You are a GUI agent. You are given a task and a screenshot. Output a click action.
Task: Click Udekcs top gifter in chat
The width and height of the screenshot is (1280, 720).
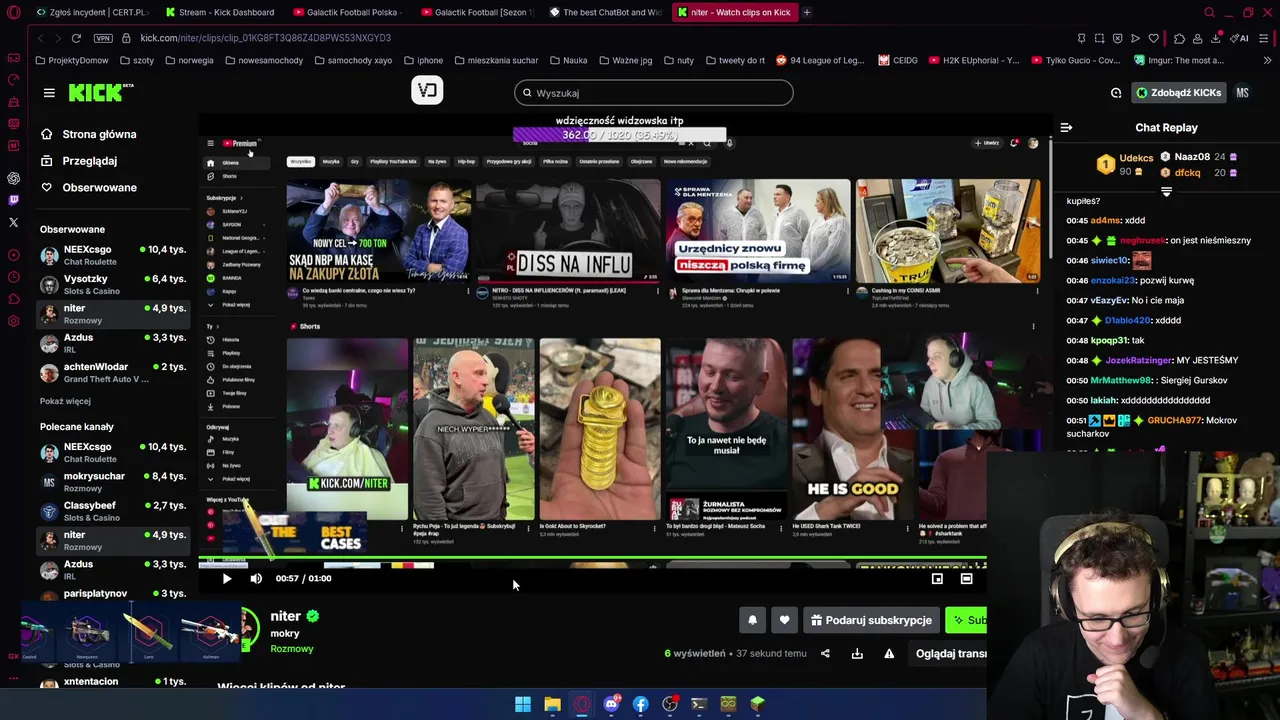point(1127,164)
